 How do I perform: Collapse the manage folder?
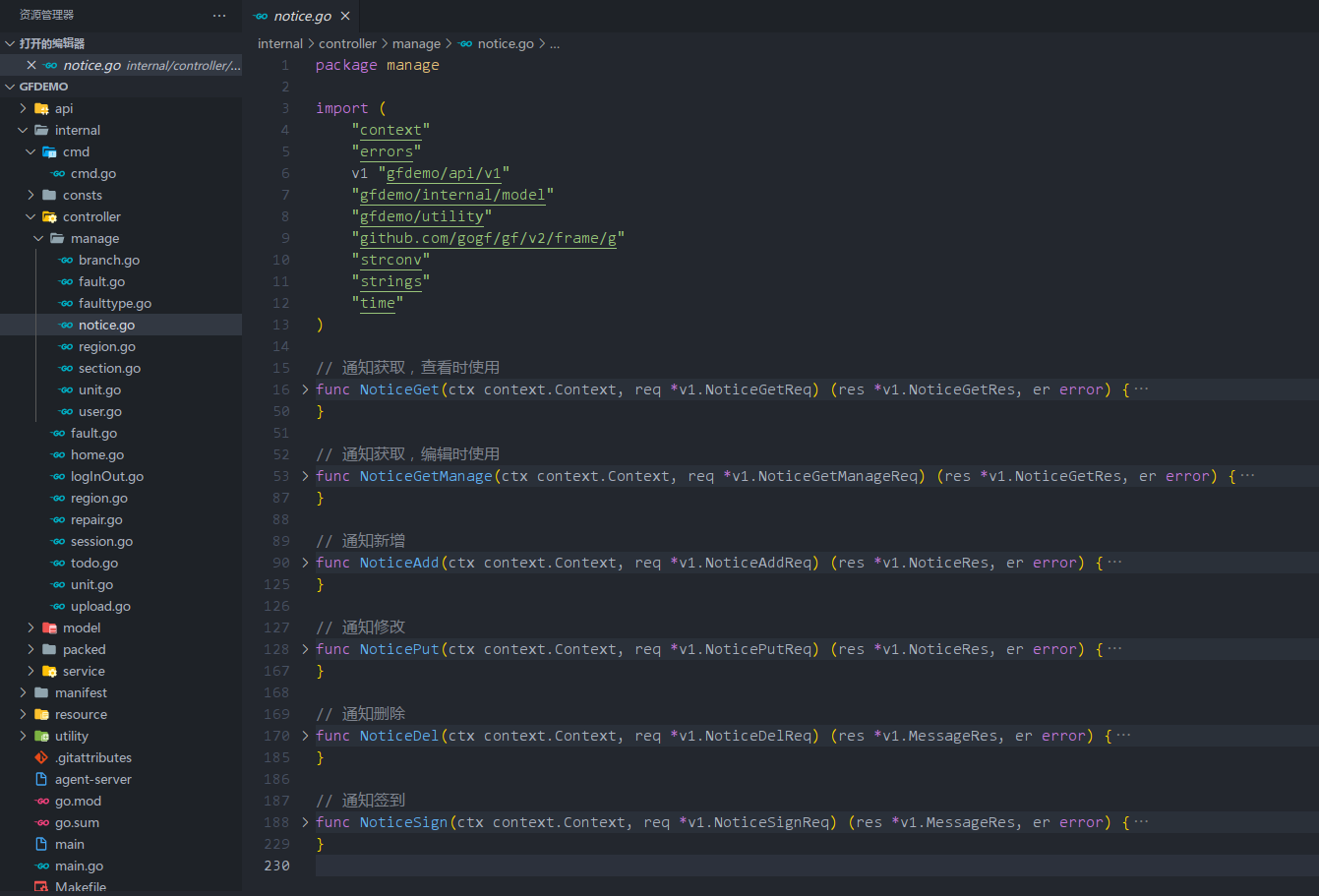click(x=39, y=238)
